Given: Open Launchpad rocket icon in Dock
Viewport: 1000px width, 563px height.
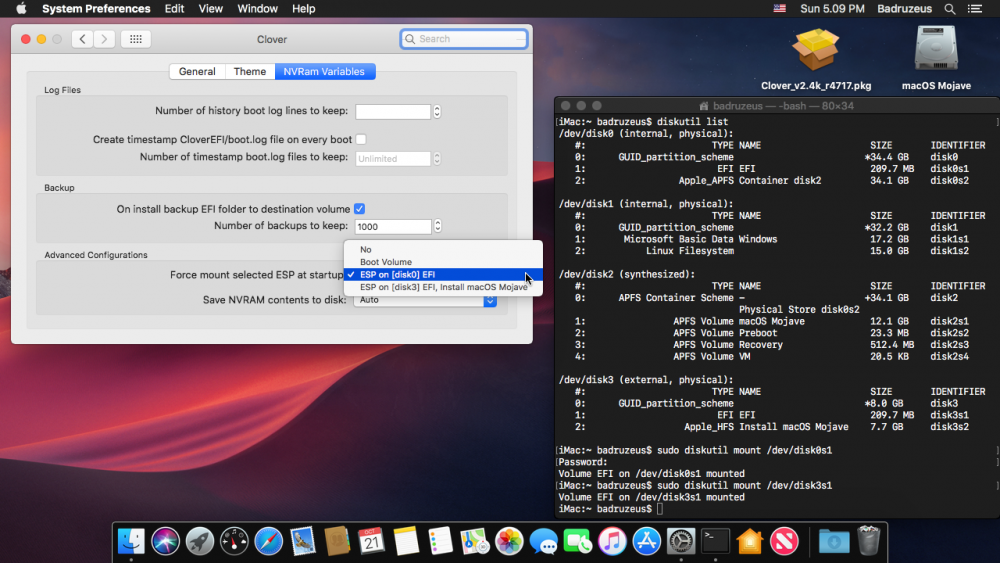Looking at the screenshot, I should point(200,541).
